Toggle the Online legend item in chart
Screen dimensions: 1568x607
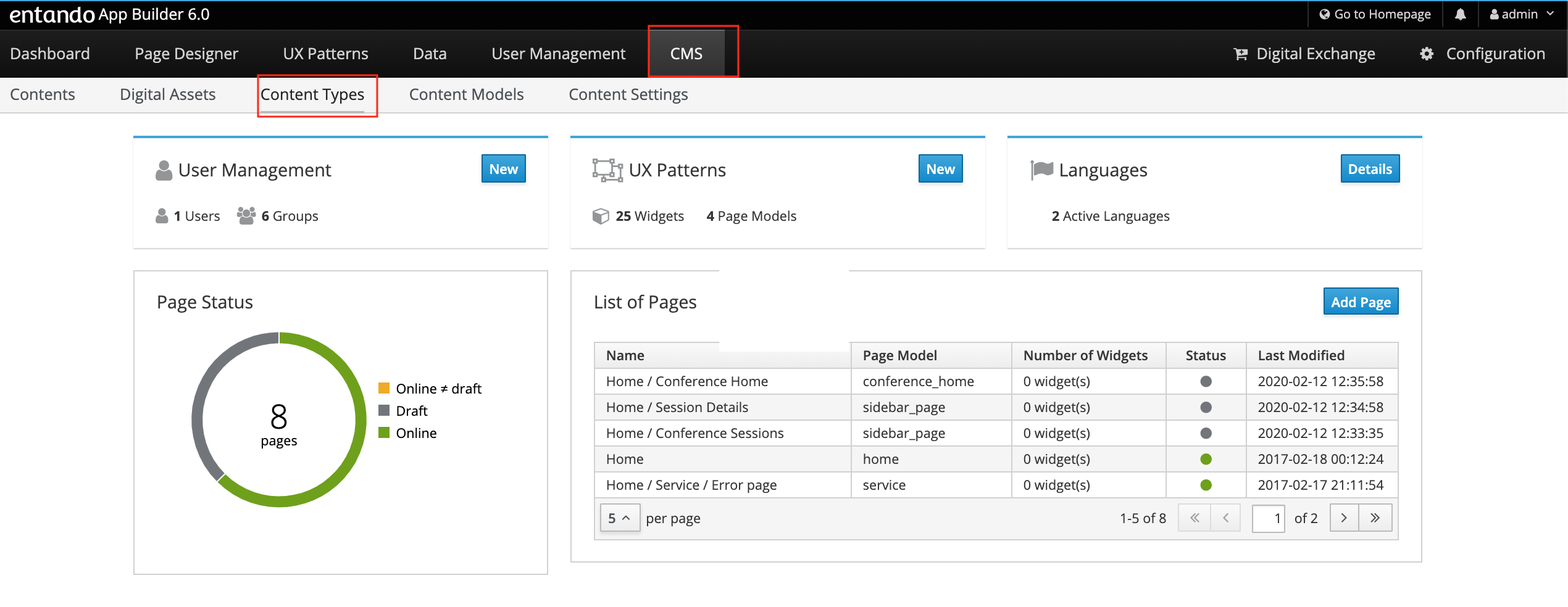(407, 433)
